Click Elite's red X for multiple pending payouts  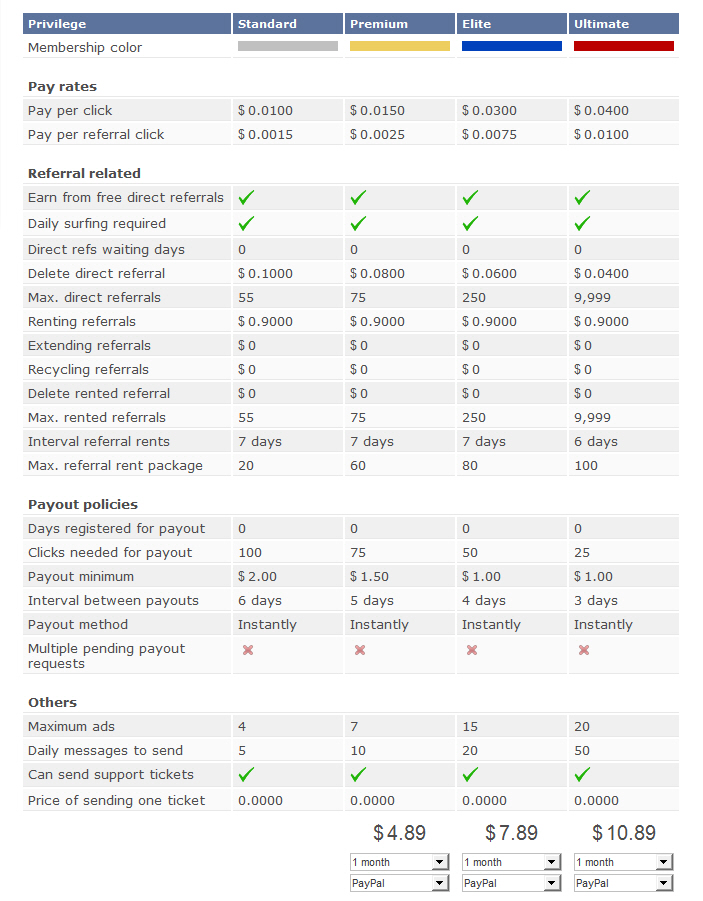point(472,650)
